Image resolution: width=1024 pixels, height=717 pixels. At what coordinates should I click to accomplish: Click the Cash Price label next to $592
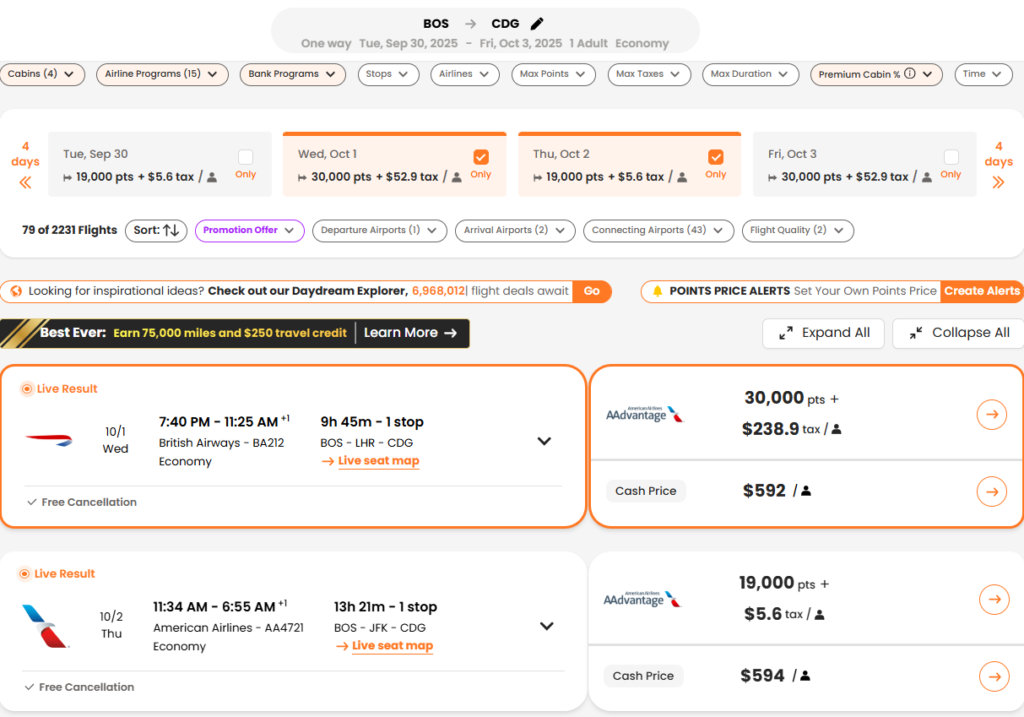point(645,491)
